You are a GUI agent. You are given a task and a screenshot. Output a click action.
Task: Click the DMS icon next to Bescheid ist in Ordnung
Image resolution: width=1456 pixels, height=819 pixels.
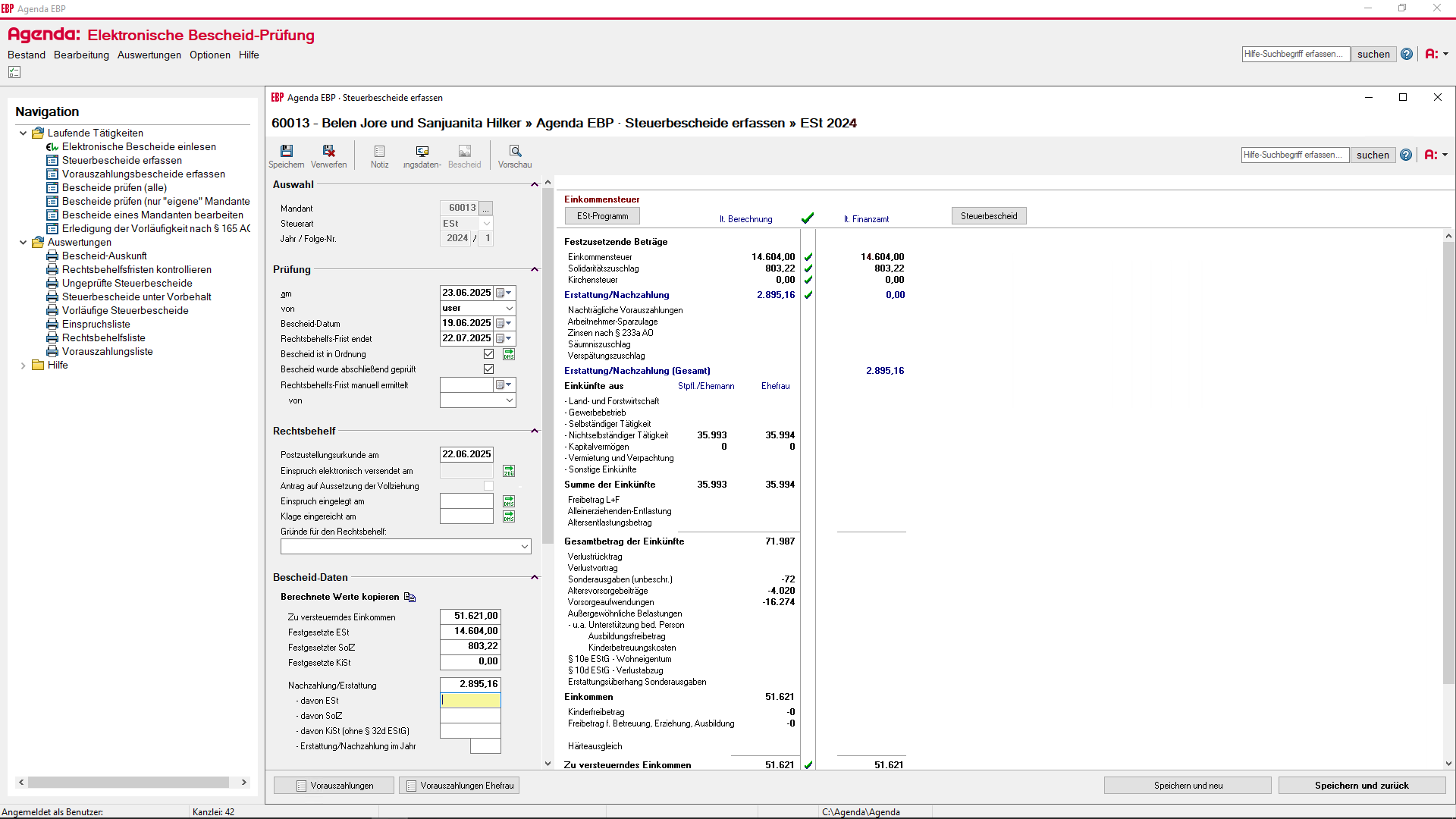point(509,353)
